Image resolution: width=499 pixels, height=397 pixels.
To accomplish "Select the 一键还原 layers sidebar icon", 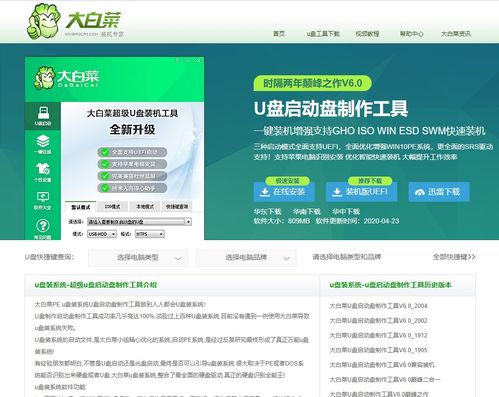I will tap(43, 144).
